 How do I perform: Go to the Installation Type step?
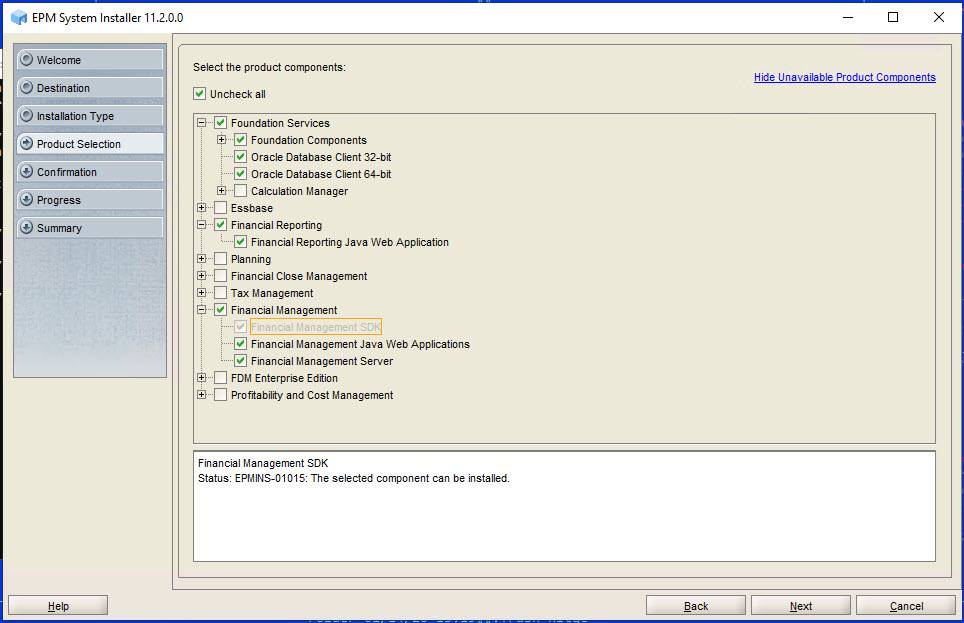coord(90,116)
